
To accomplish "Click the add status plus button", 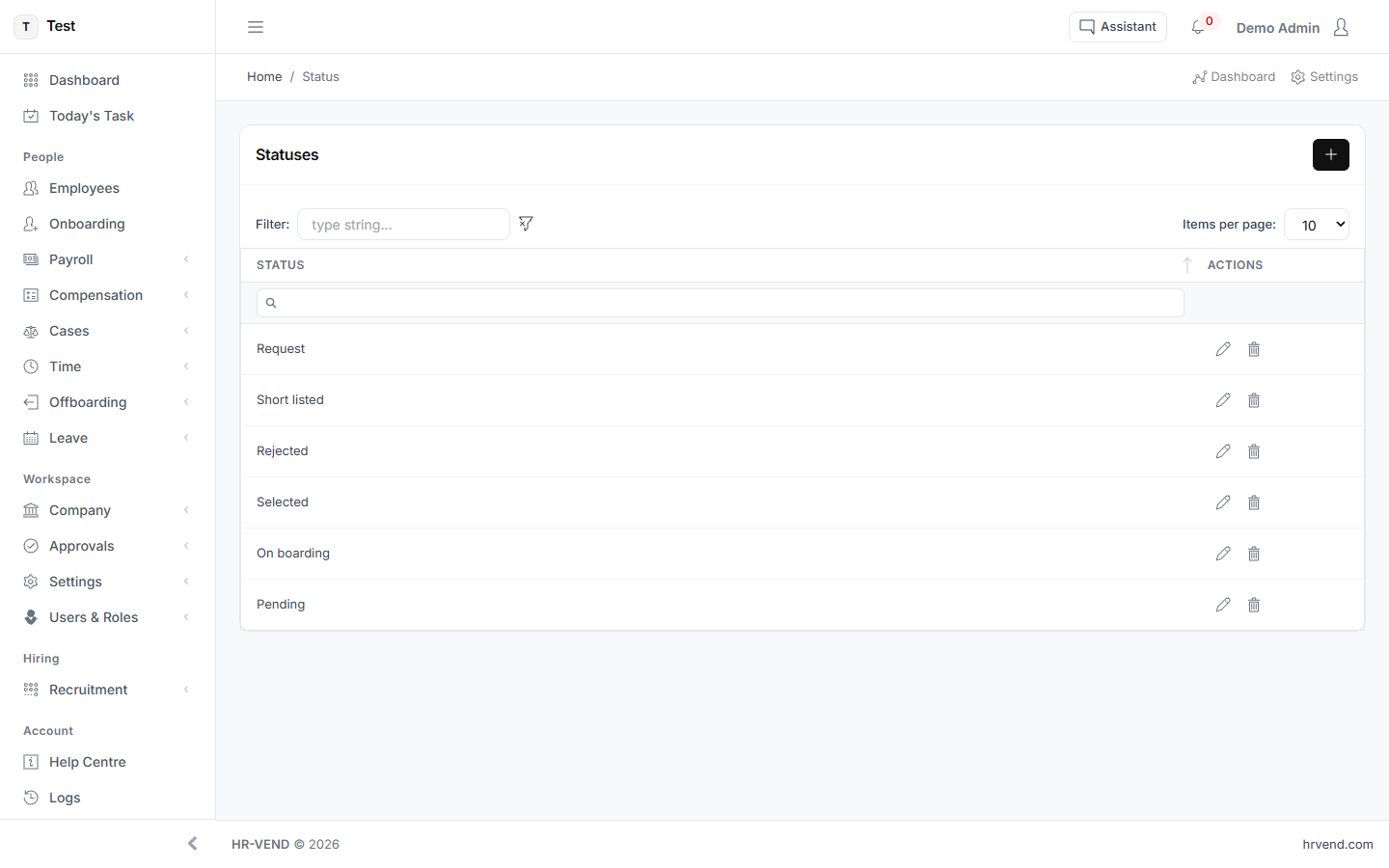I will click(x=1331, y=154).
